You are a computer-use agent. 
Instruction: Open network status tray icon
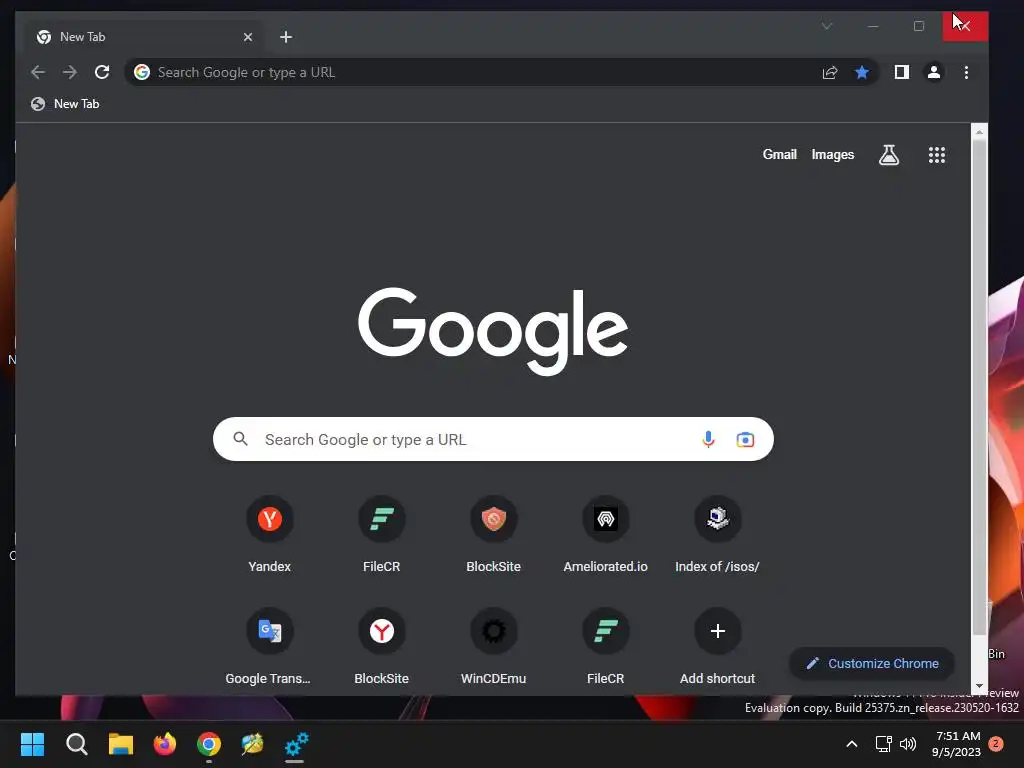pyautogui.click(x=884, y=744)
